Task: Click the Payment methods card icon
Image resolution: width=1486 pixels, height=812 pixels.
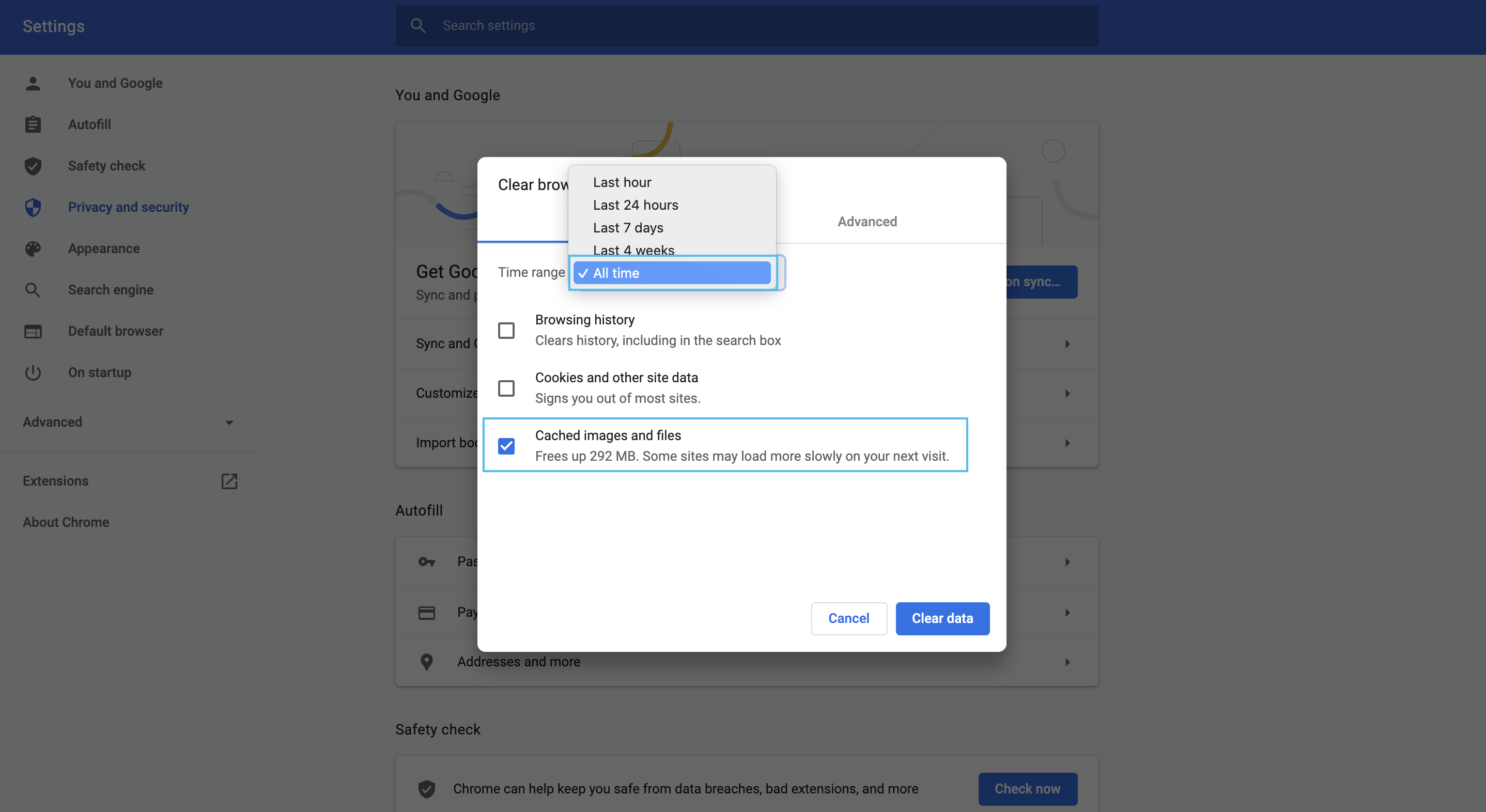Action: (x=426, y=613)
